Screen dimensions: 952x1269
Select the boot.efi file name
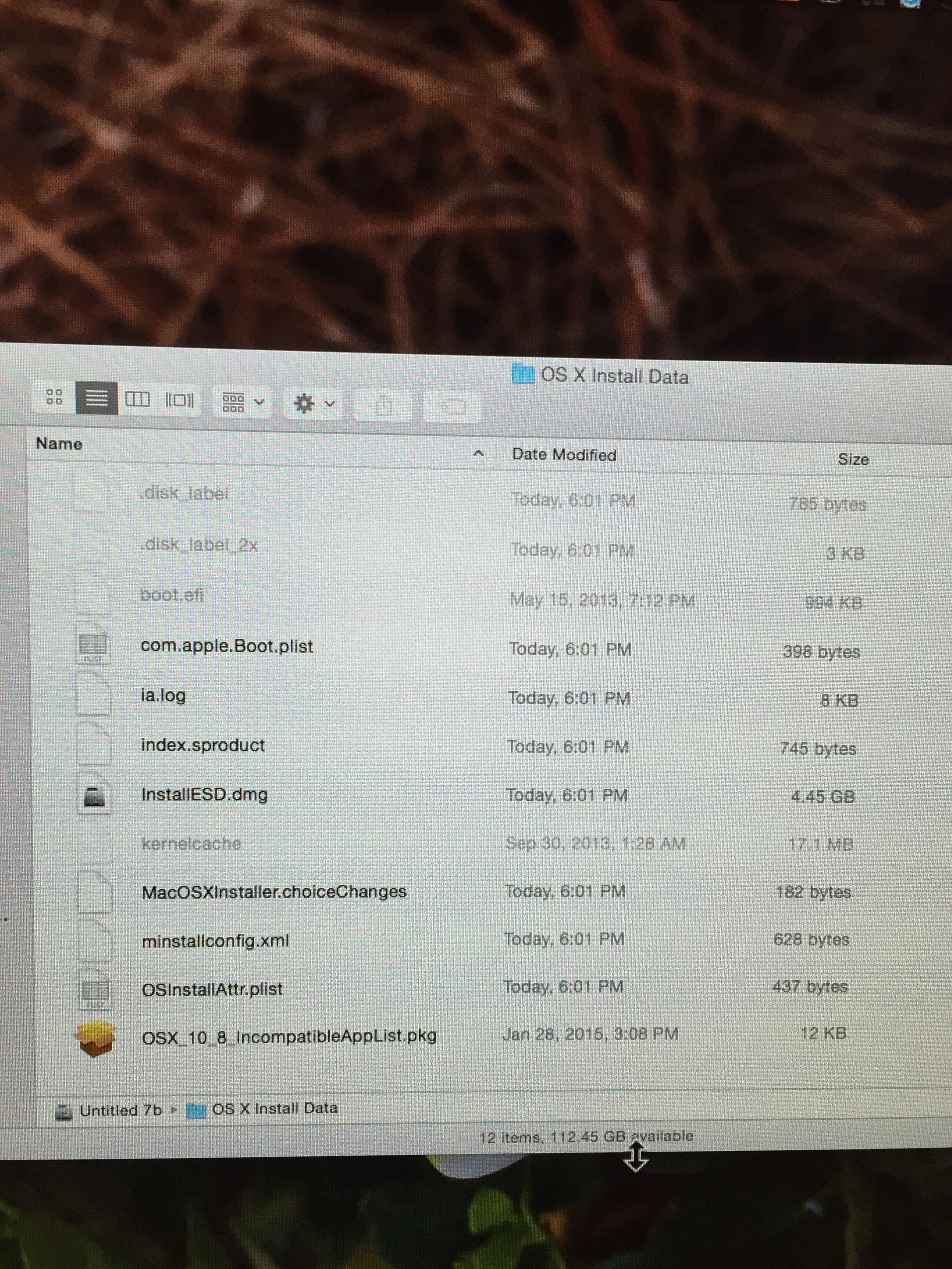[172, 595]
